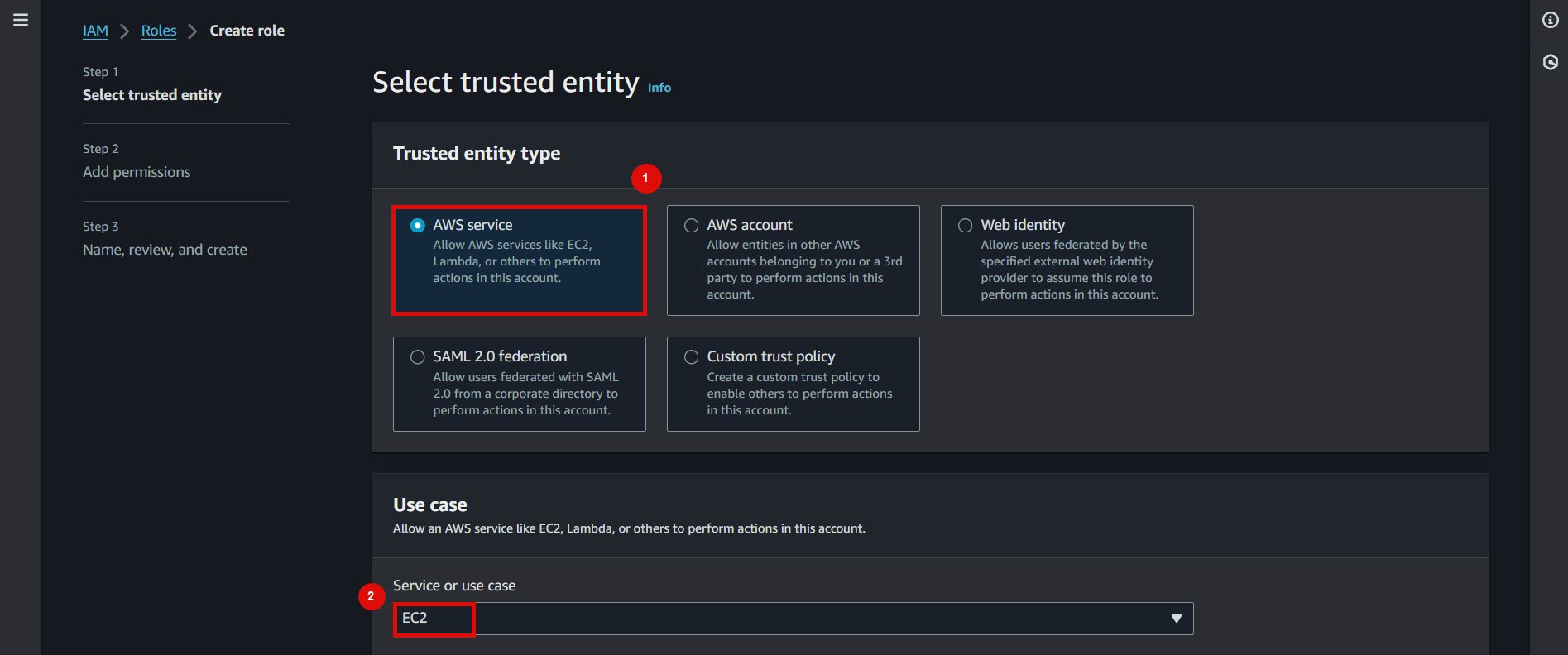Go to Roles breadcrumb link
This screenshot has width=1568, height=655.
pyautogui.click(x=159, y=31)
